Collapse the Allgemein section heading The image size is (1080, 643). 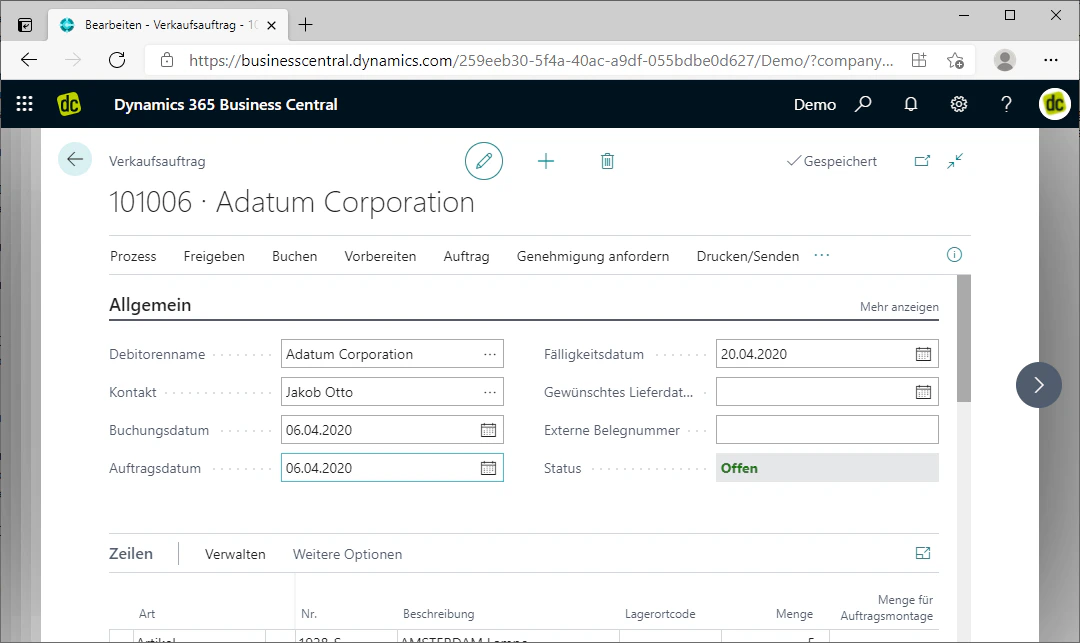click(x=150, y=304)
